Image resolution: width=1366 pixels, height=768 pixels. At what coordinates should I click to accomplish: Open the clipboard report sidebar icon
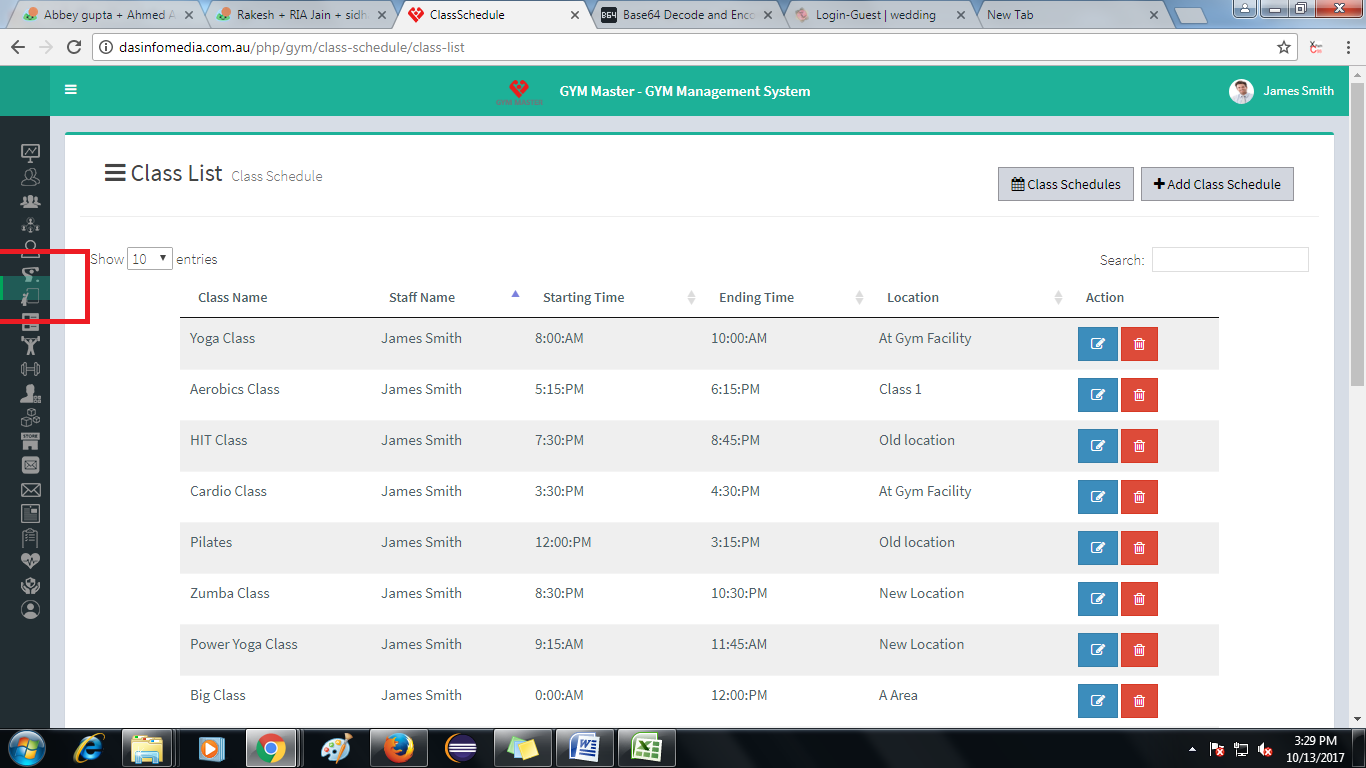point(30,538)
